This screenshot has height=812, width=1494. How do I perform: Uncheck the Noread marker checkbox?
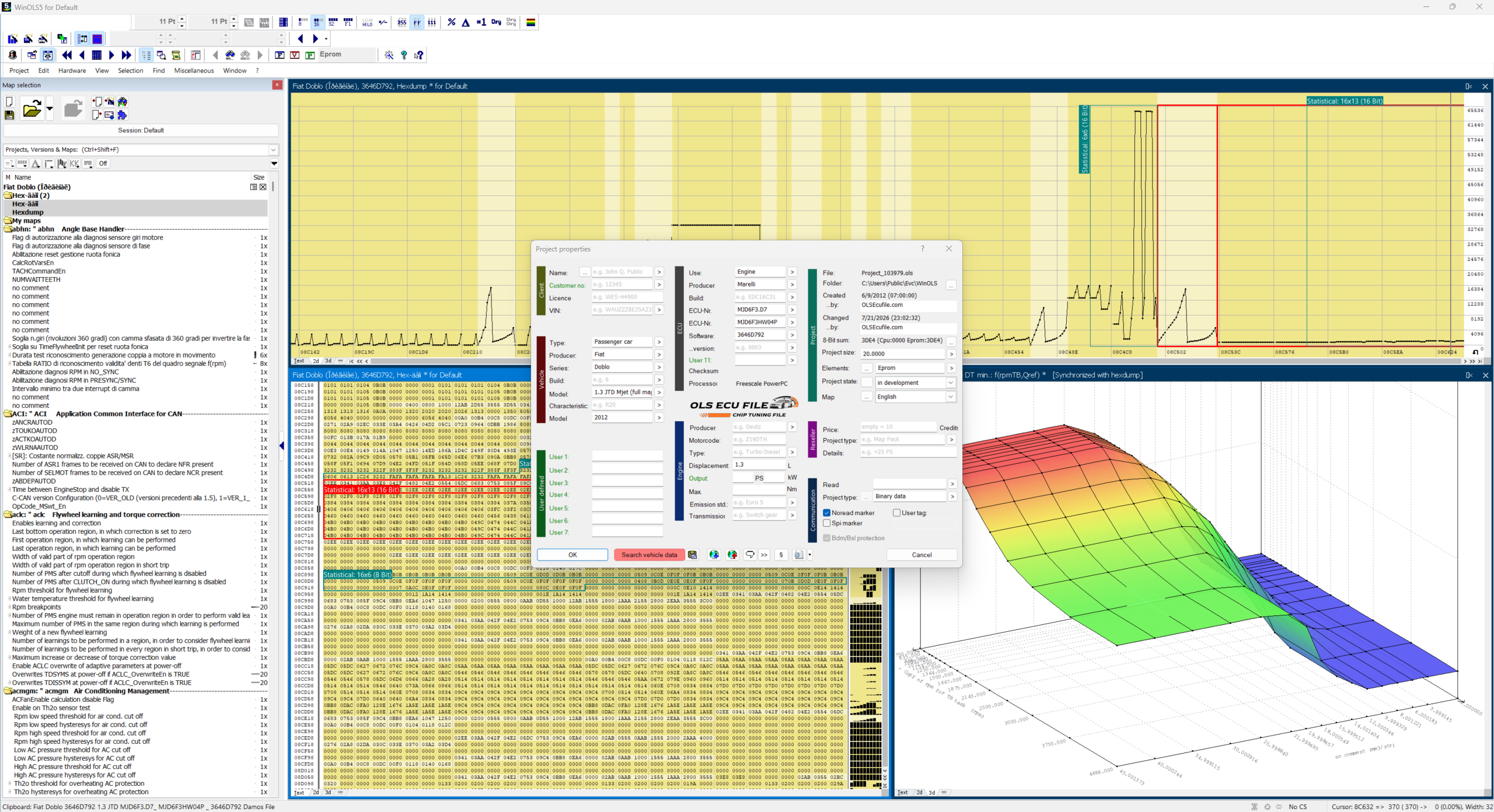[x=826, y=513]
